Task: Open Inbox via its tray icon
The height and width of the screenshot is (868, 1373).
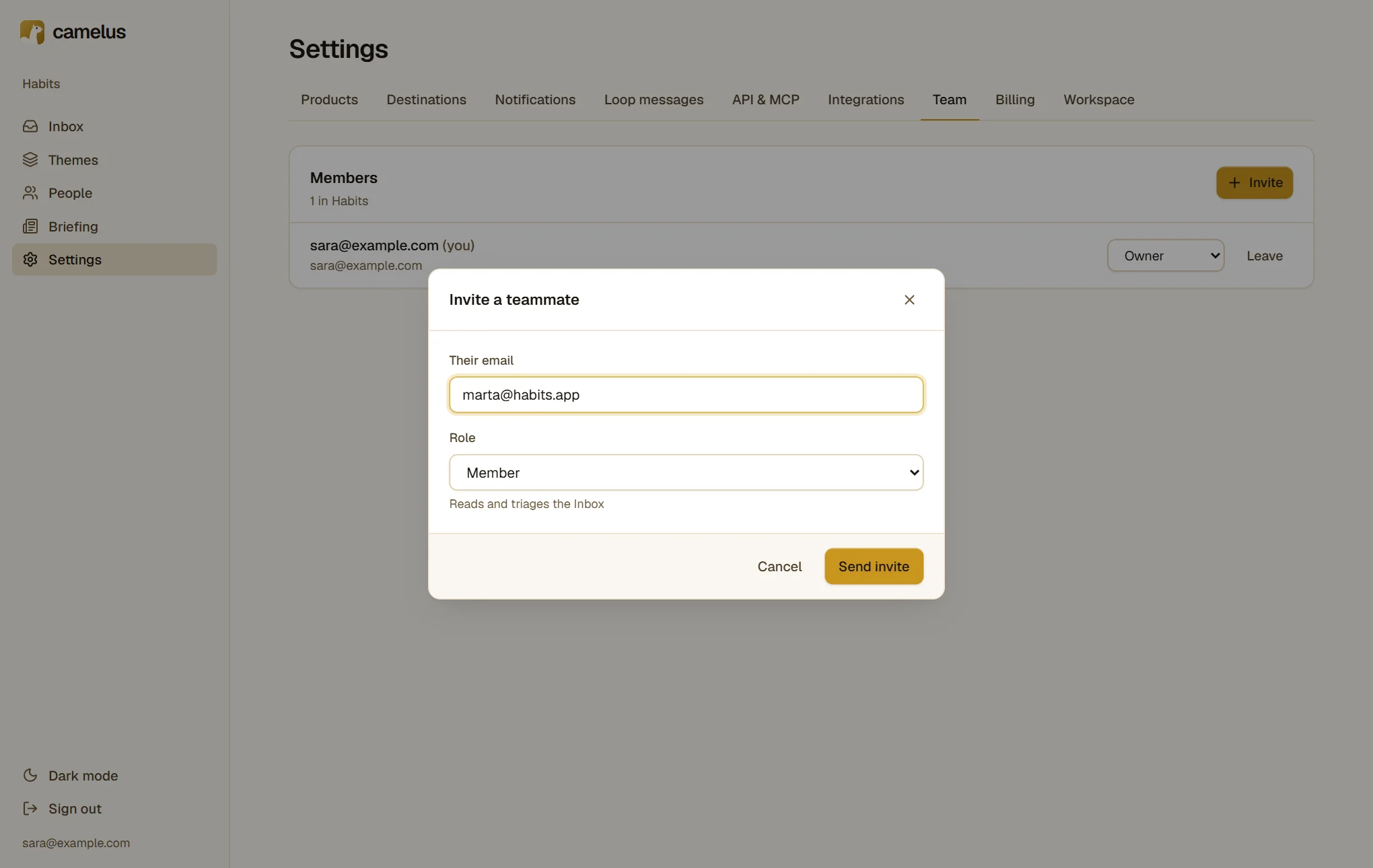Action: 30,126
